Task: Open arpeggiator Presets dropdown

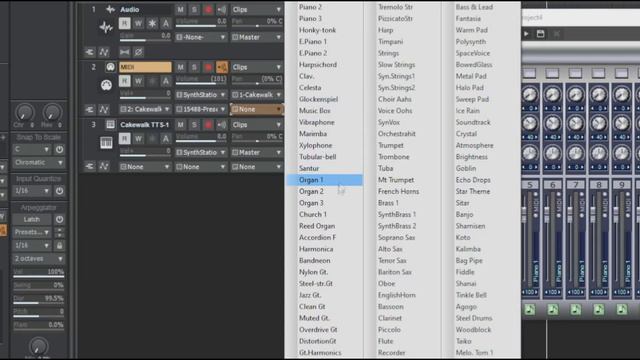Action: [32, 232]
